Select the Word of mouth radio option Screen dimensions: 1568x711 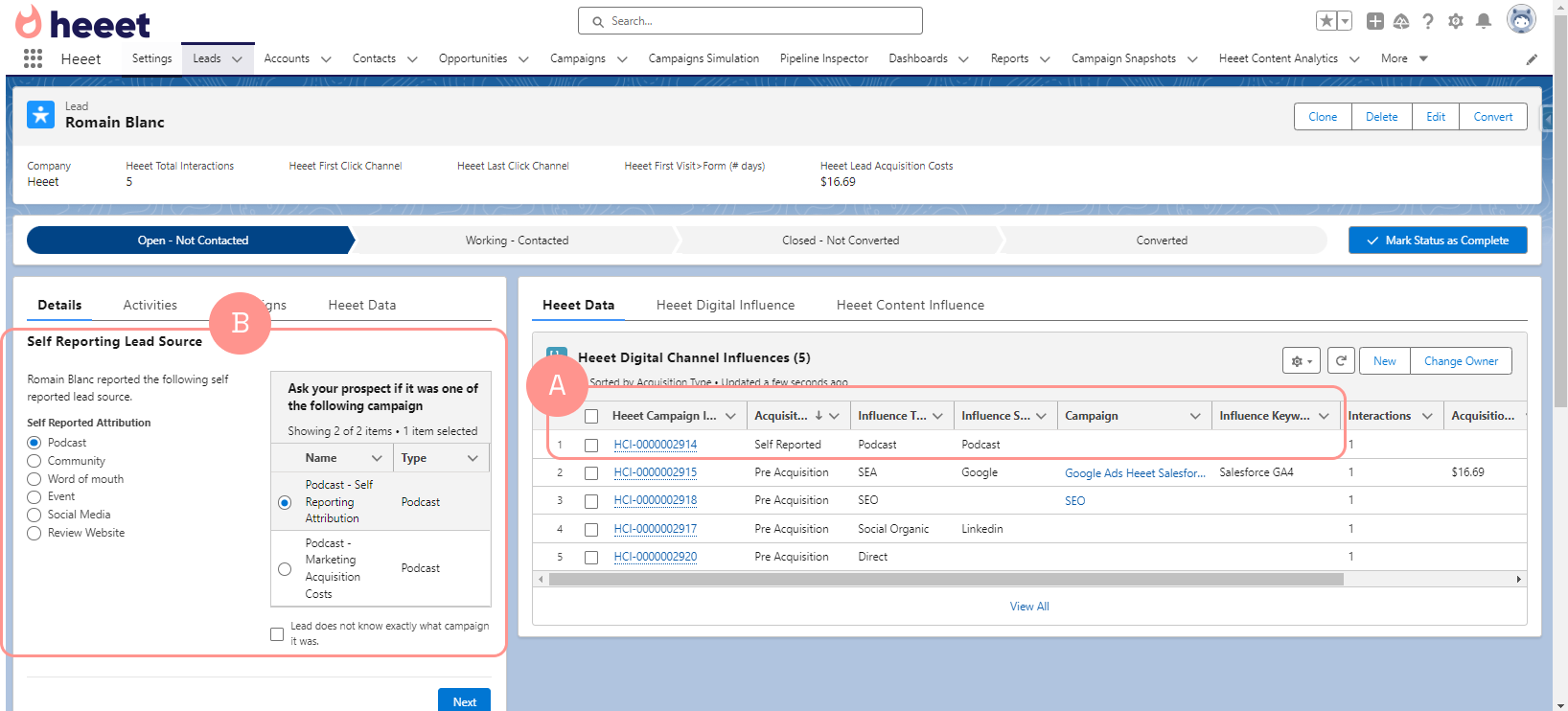point(35,479)
